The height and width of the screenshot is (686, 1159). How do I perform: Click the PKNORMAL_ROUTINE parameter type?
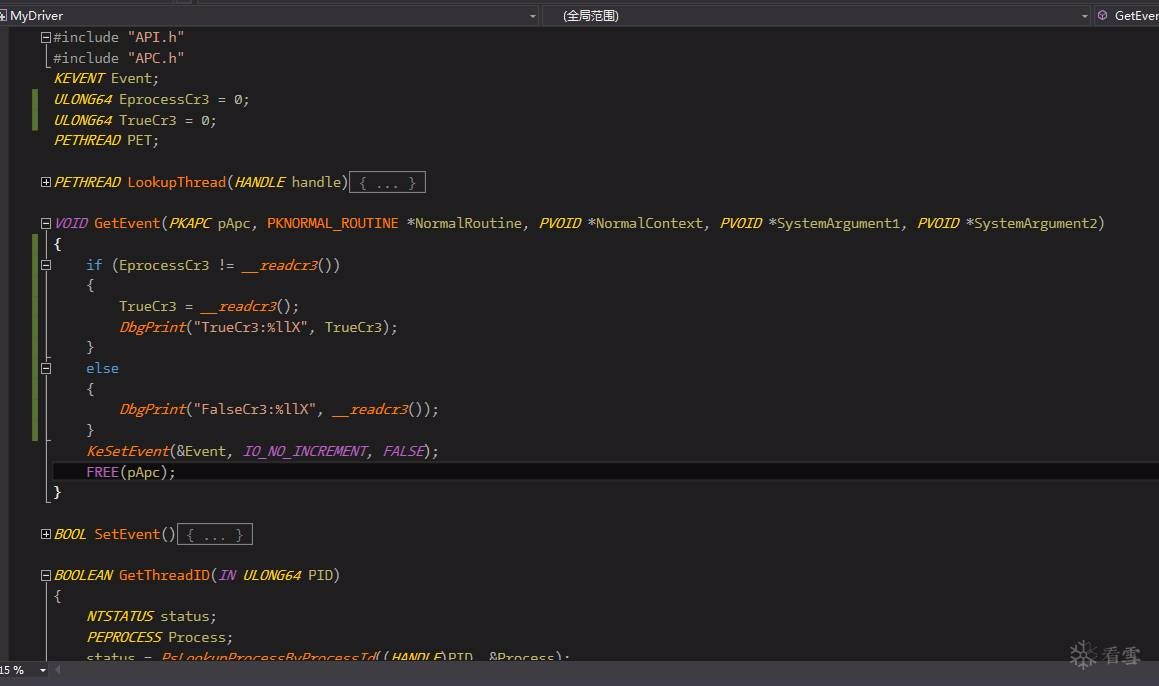333,223
